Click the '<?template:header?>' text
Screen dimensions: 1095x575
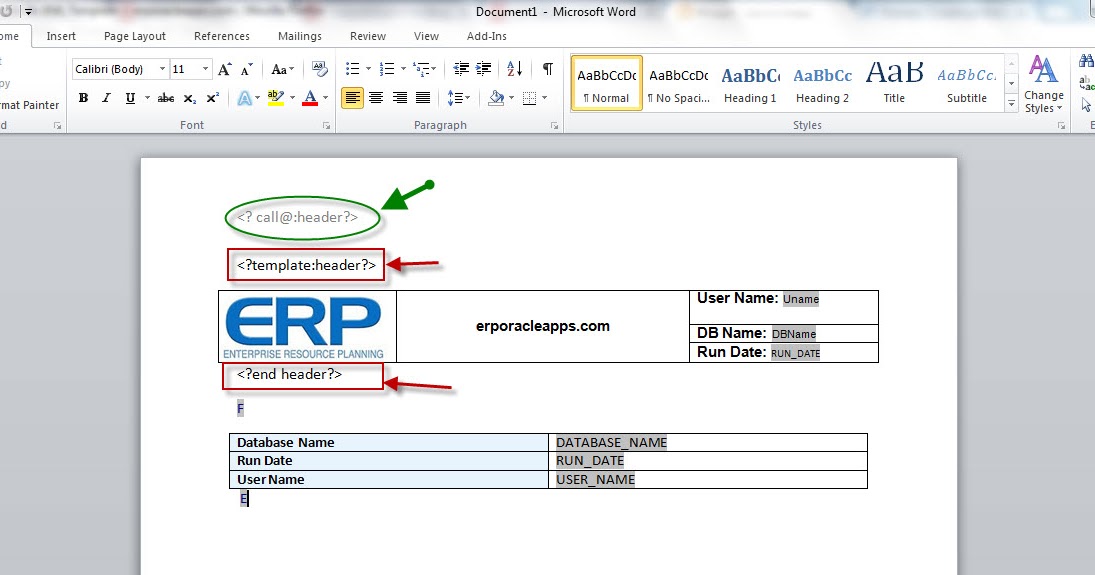[306, 265]
